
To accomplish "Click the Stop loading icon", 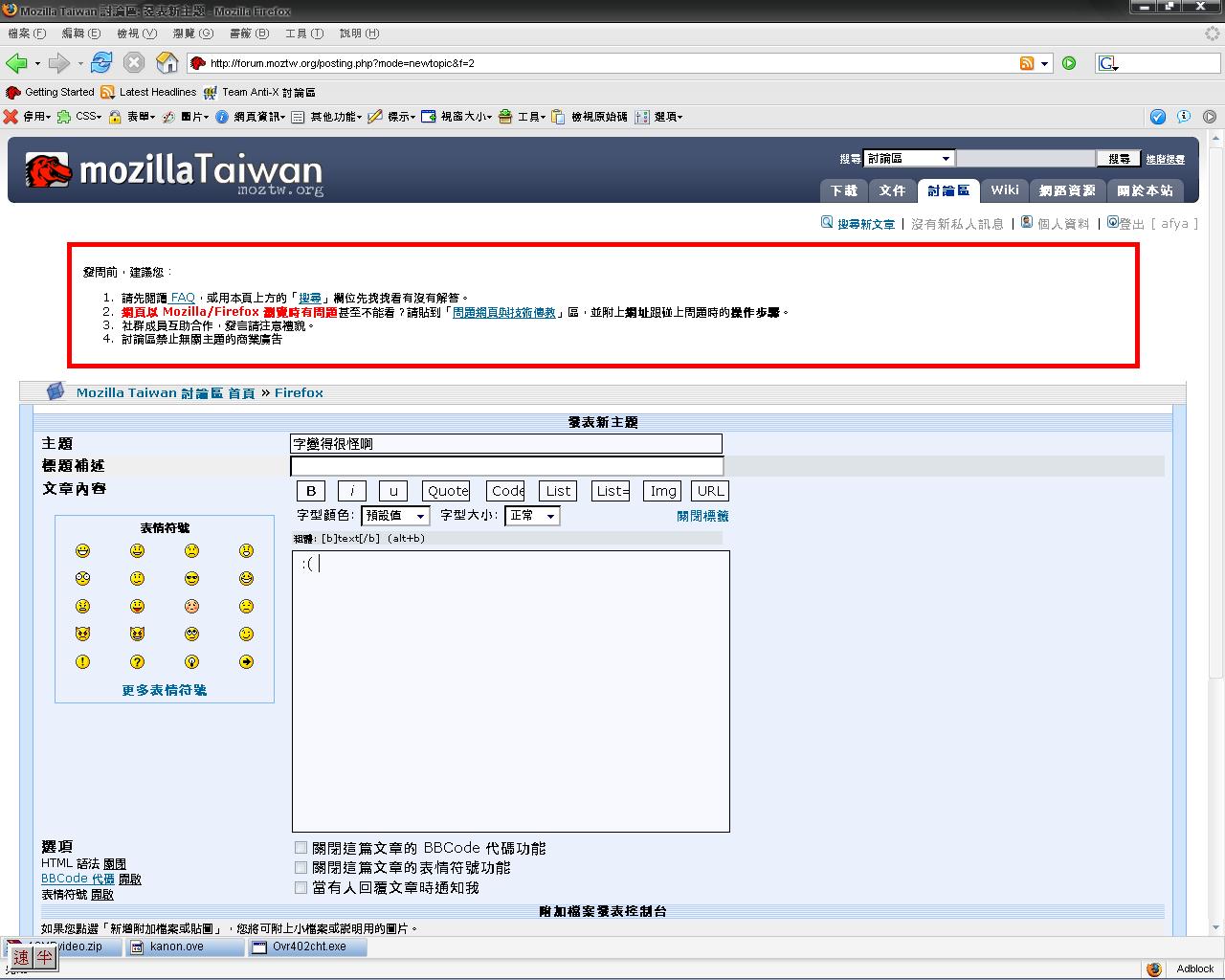I will (x=134, y=63).
